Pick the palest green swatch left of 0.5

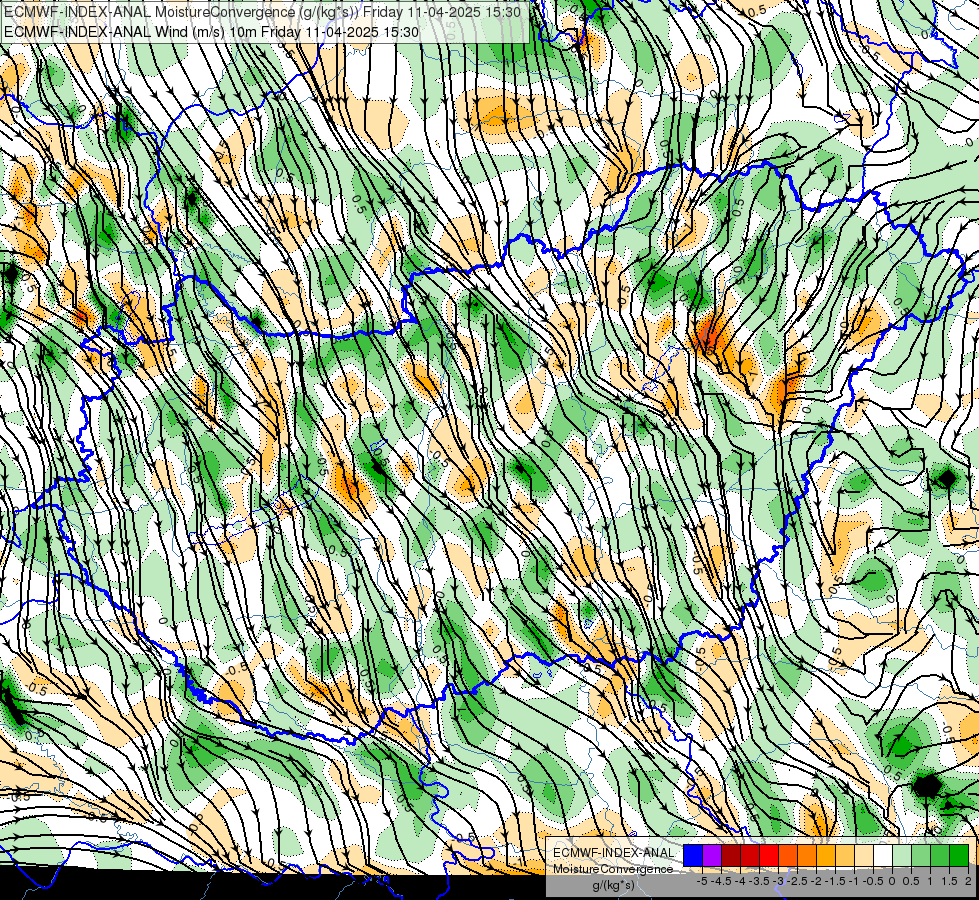[902, 856]
